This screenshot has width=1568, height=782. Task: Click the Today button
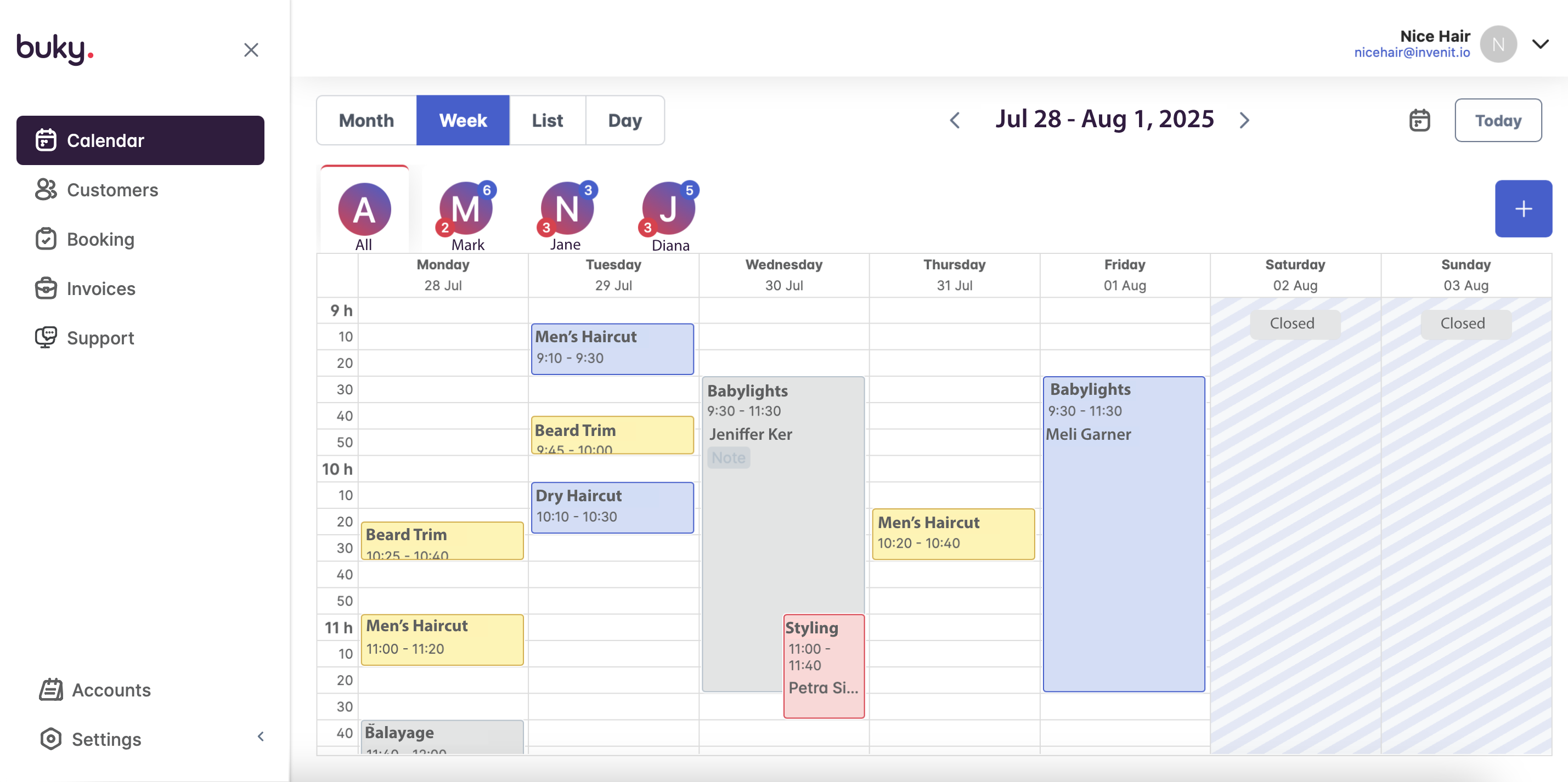1498,120
